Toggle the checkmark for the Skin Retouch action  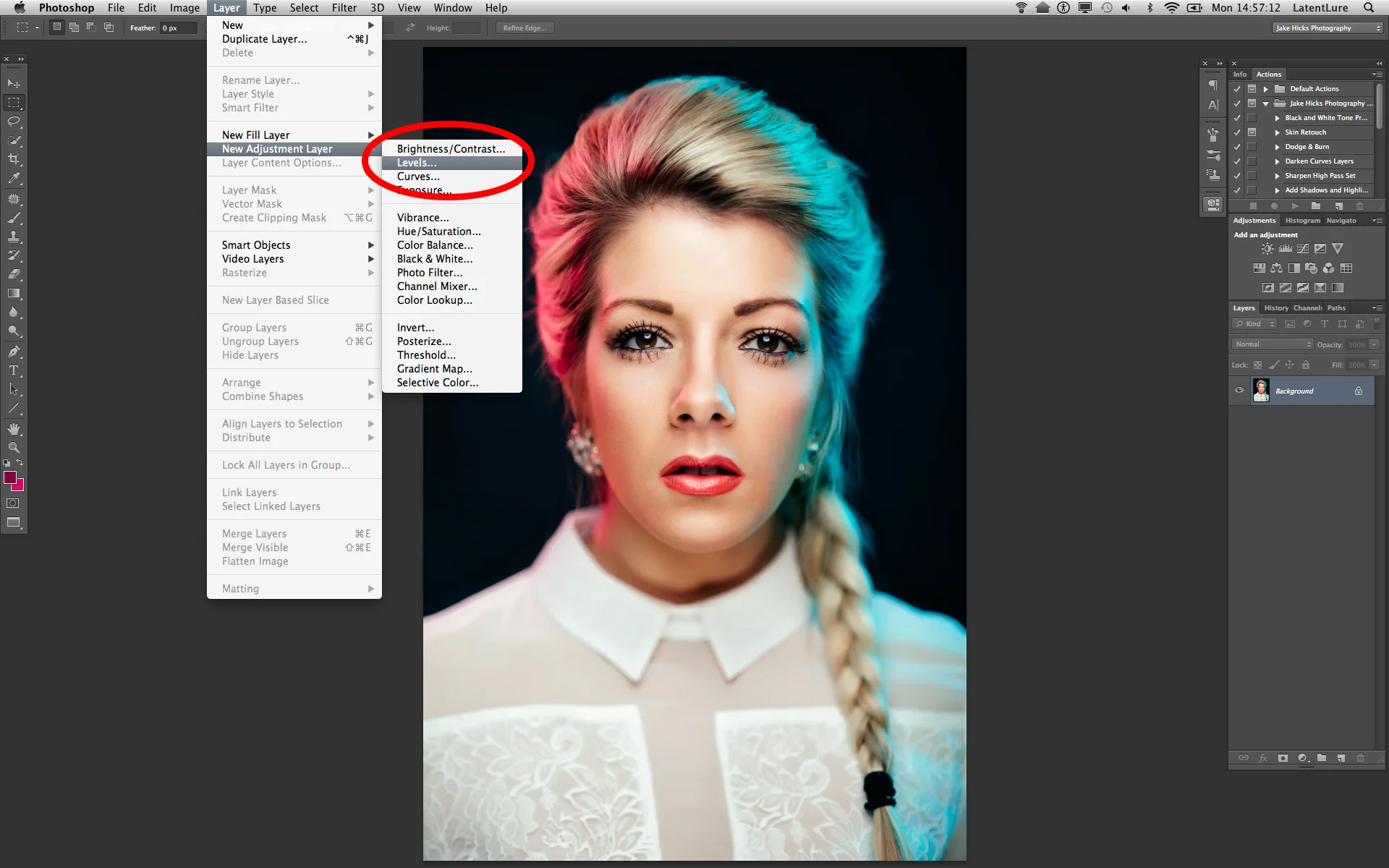coord(1237,132)
